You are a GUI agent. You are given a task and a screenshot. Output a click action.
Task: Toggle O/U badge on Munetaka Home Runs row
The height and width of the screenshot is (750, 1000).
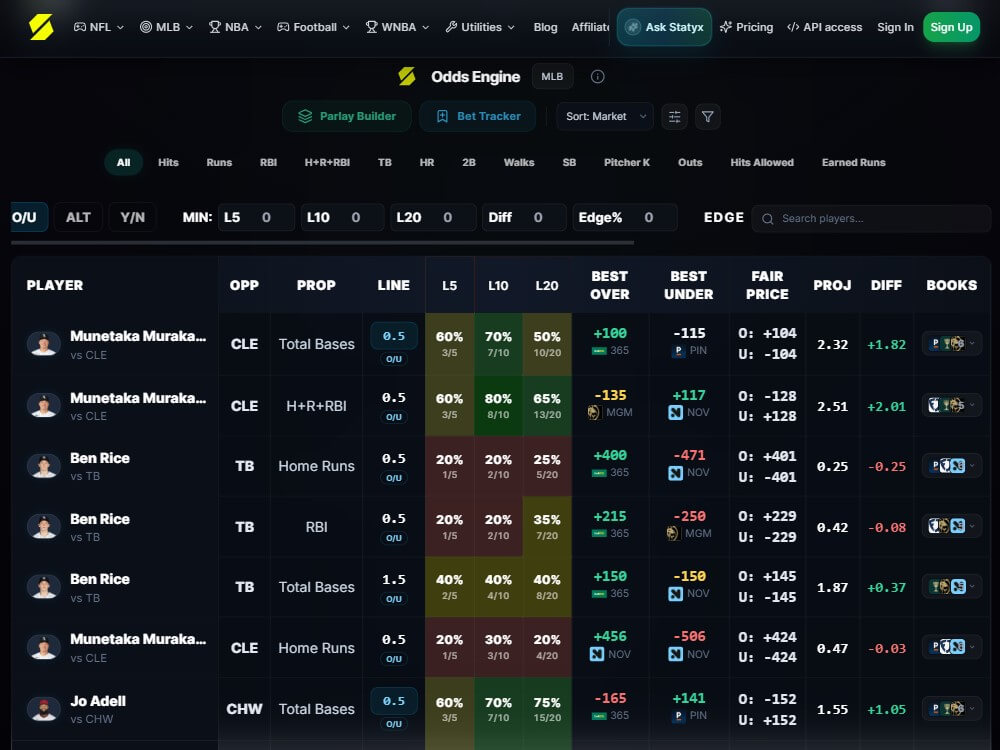(x=393, y=658)
